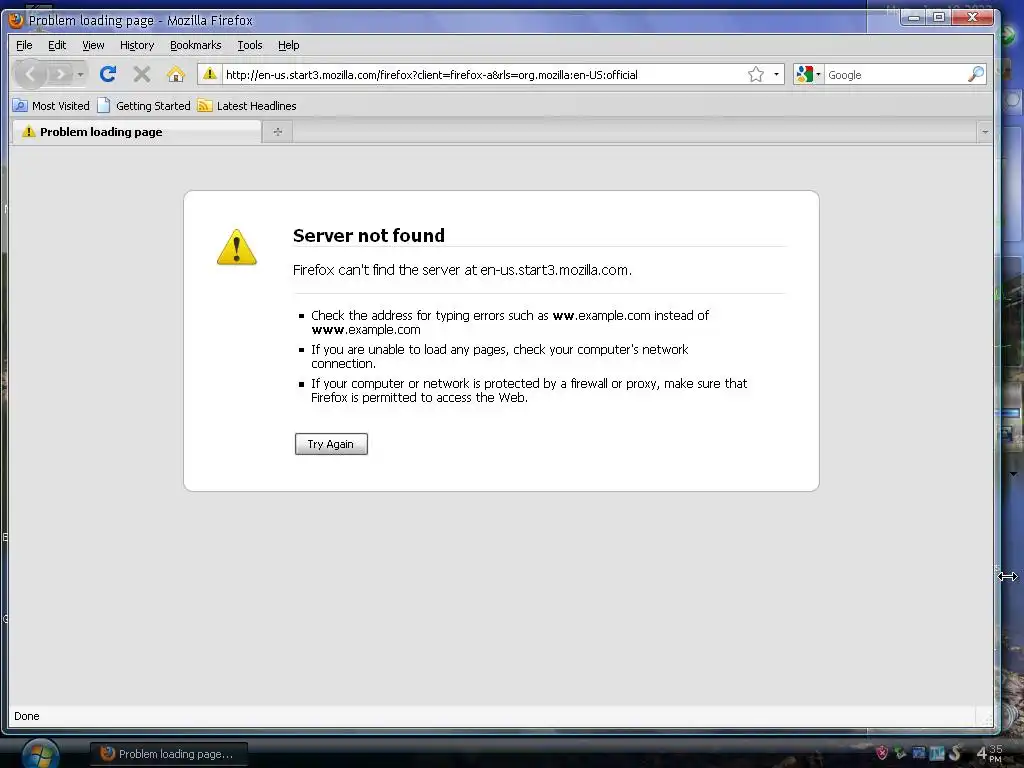Click the teal square tray icon
The width and height of the screenshot is (1024, 768).
pyautogui.click(x=937, y=753)
